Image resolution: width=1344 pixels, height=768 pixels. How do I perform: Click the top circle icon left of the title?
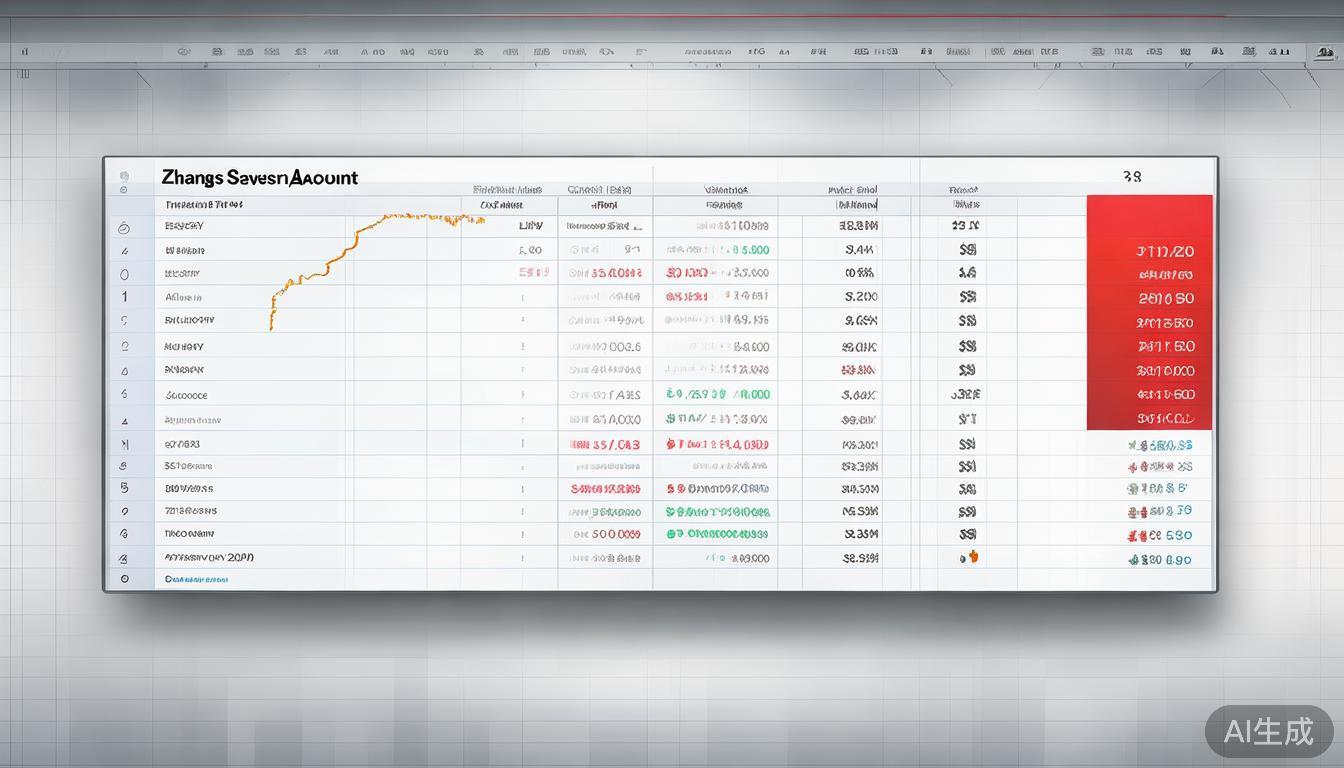pyautogui.click(x=124, y=174)
